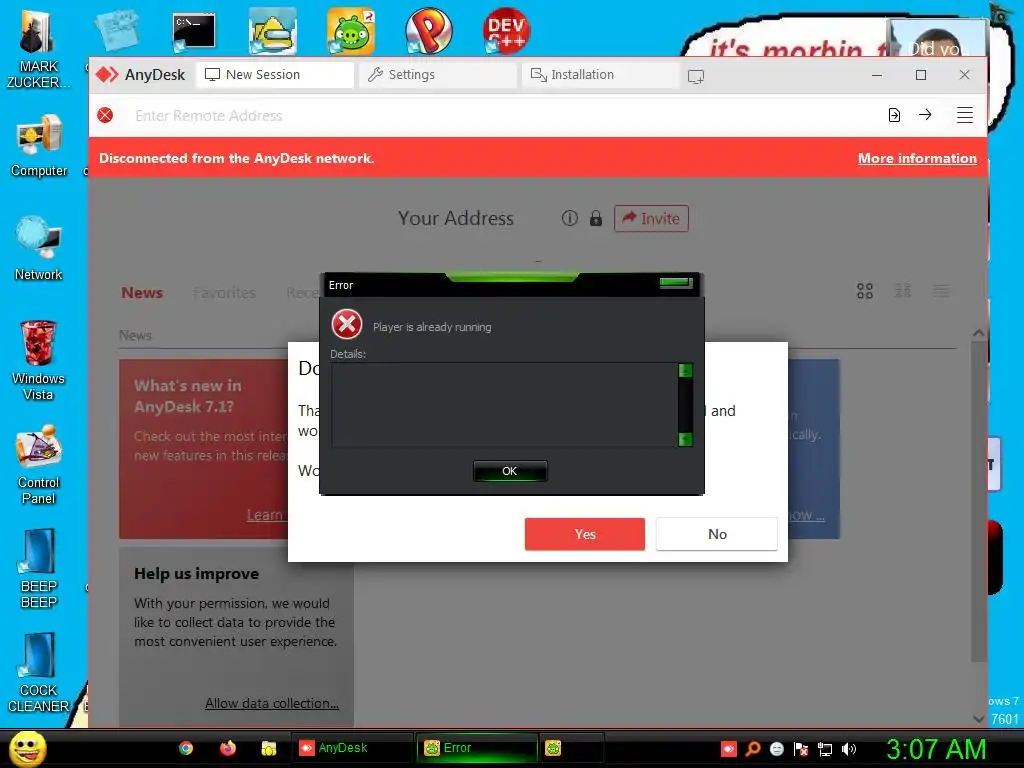The height and width of the screenshot is (768, 1024).
Task: Open the COCK CLEANER desktop icon
Action: tap(39, 673)
